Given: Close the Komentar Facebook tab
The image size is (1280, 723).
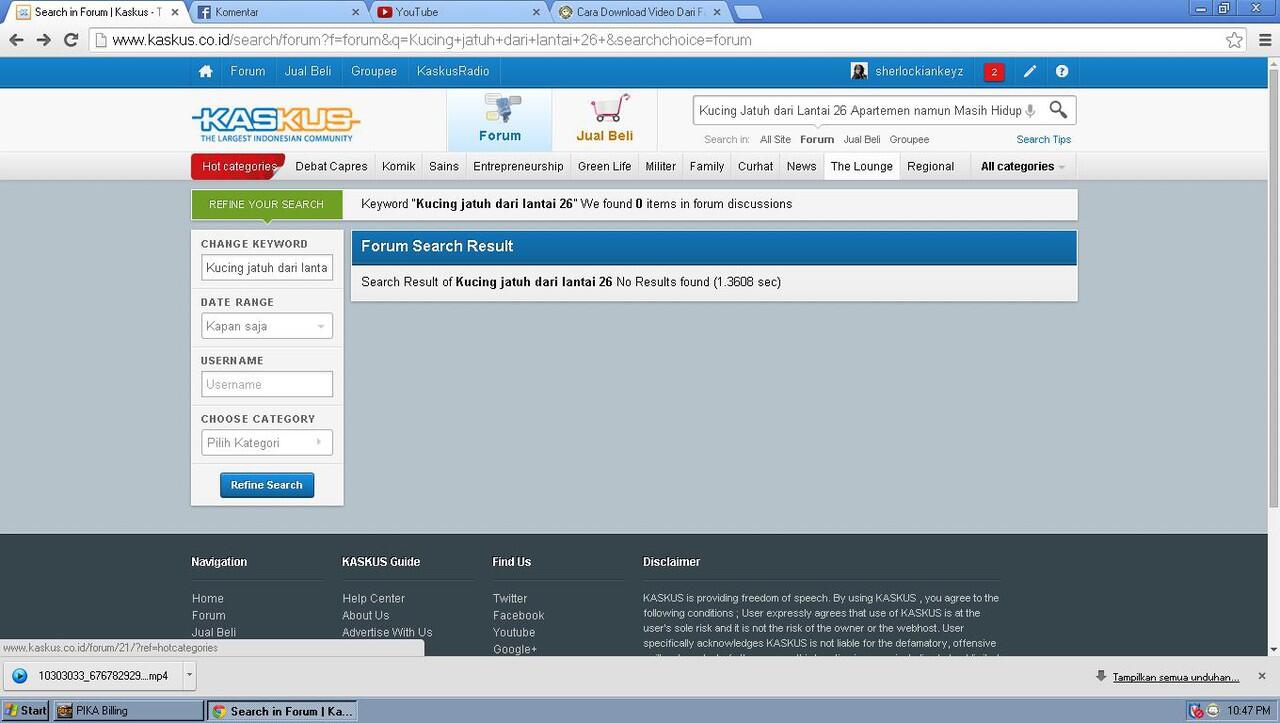Looking at the screenshot, I should tap(356, 12).
